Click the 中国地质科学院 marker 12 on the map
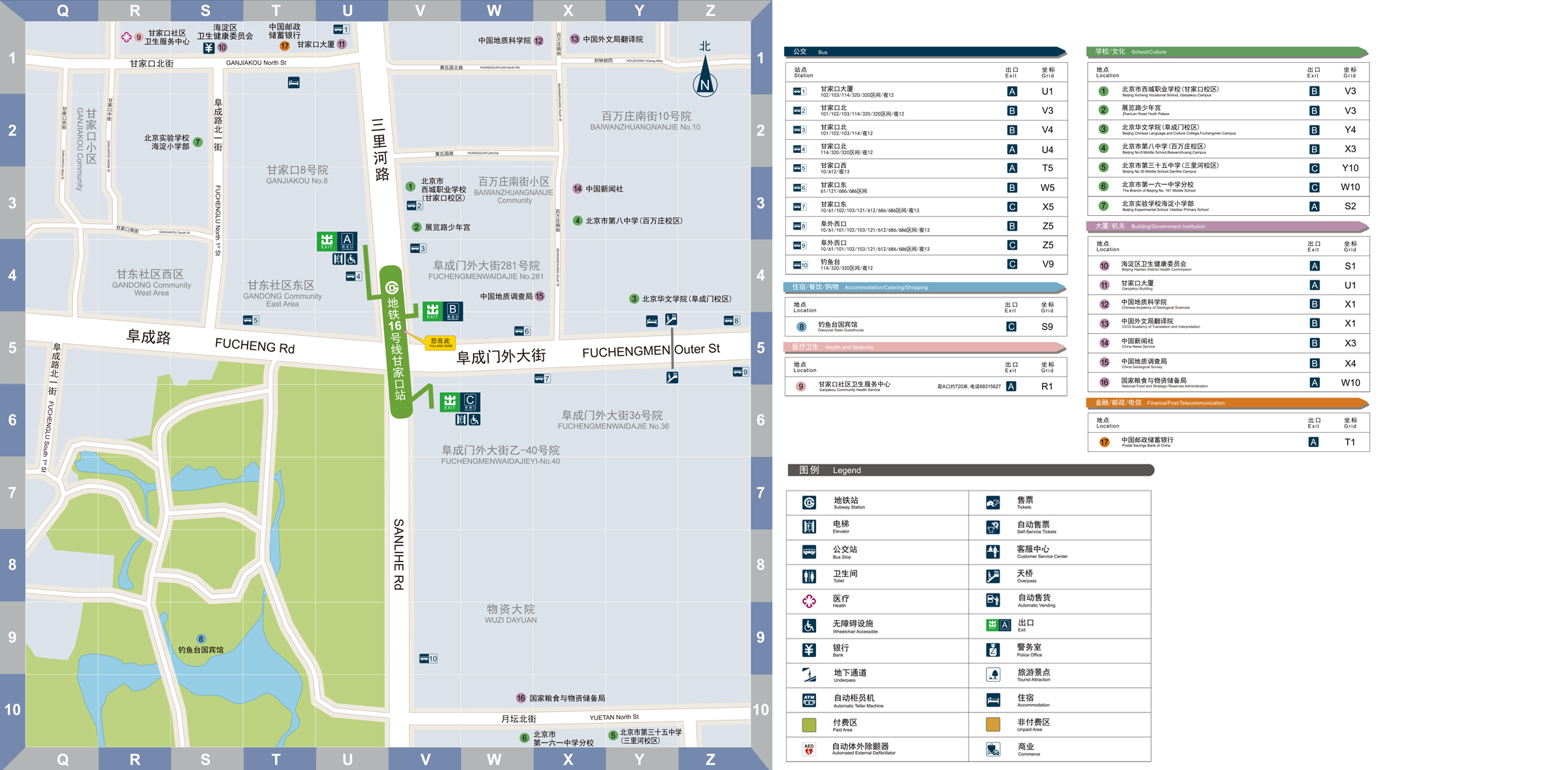Screen dimensions: 1568x770 tap(538, 41)
